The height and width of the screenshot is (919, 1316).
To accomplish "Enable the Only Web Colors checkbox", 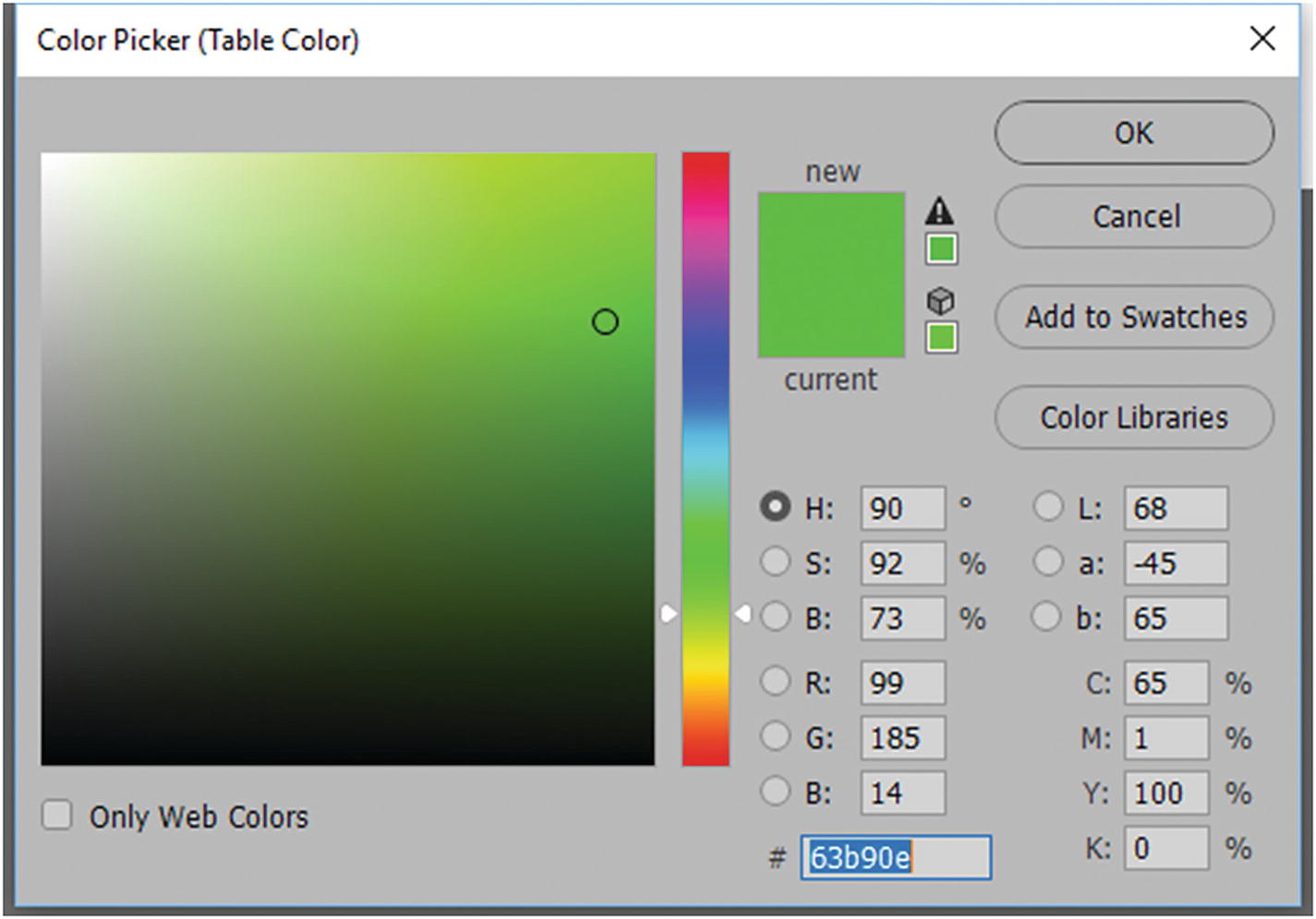I will point(57,815).
